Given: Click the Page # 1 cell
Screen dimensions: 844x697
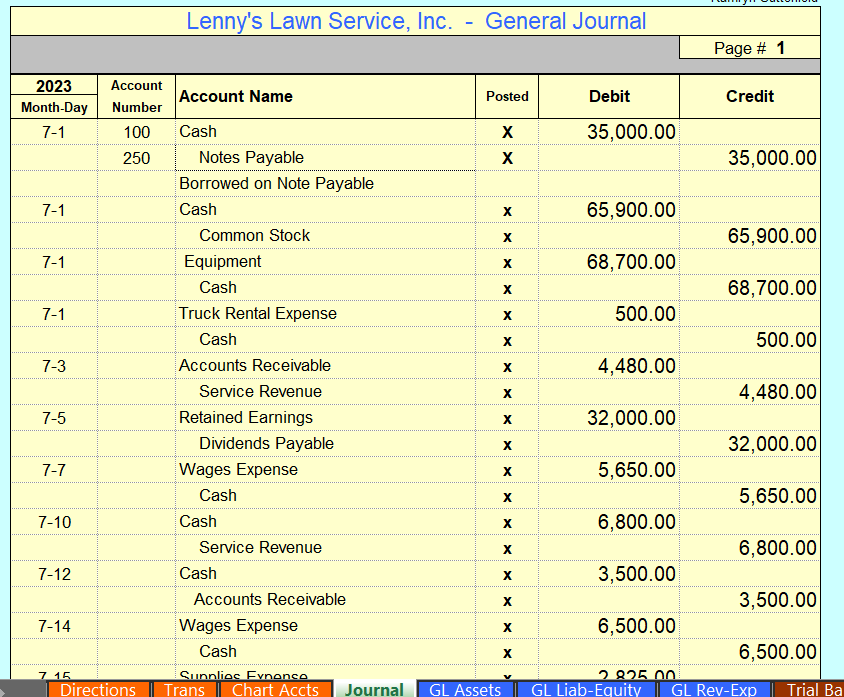Looking at the screenshot, I should coord(749,46).
